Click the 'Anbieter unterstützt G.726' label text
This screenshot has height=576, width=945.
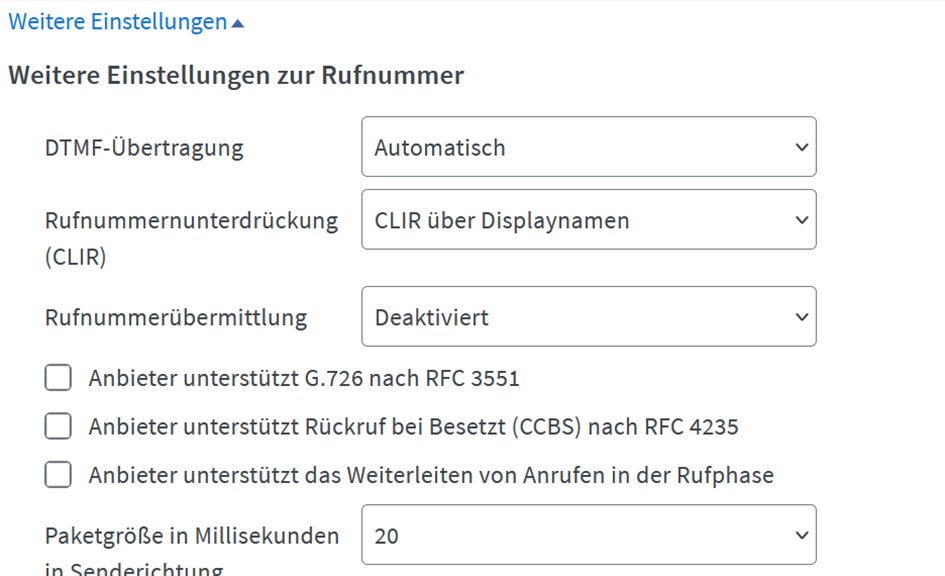[x=304, y=378]
